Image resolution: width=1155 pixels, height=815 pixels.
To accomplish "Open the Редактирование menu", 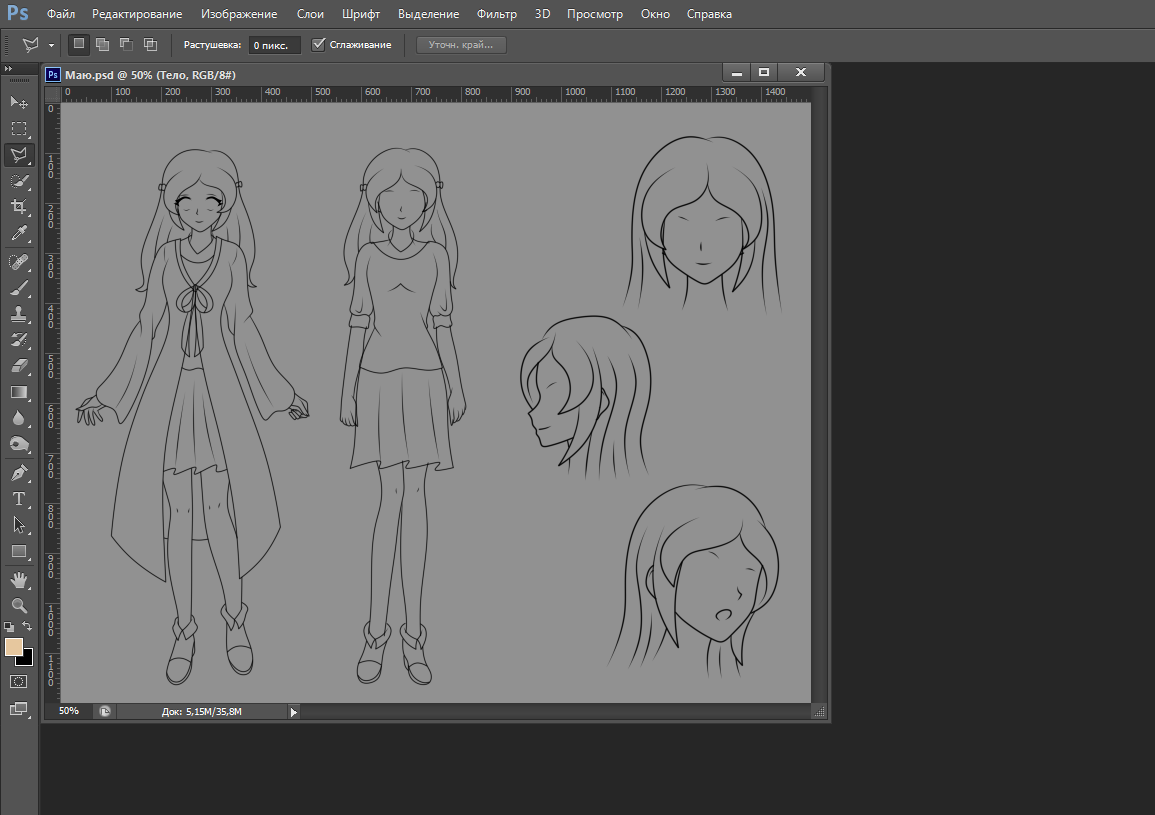I will [x=137, y=14].
